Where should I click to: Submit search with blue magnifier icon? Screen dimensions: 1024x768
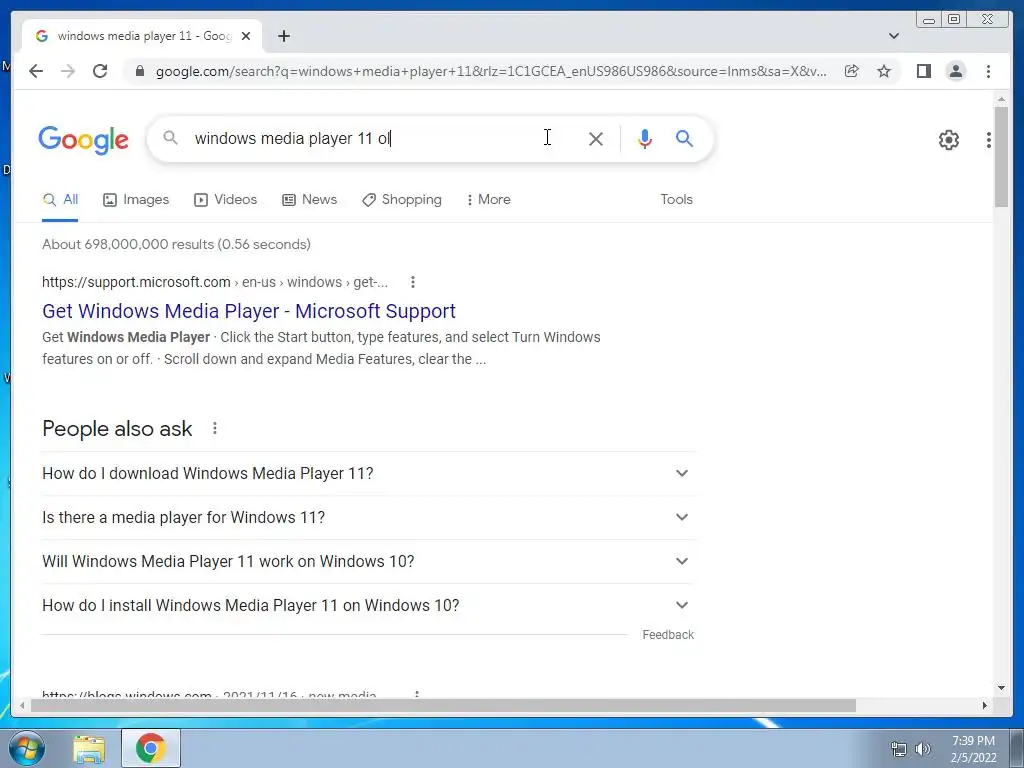tap(684, 138)
